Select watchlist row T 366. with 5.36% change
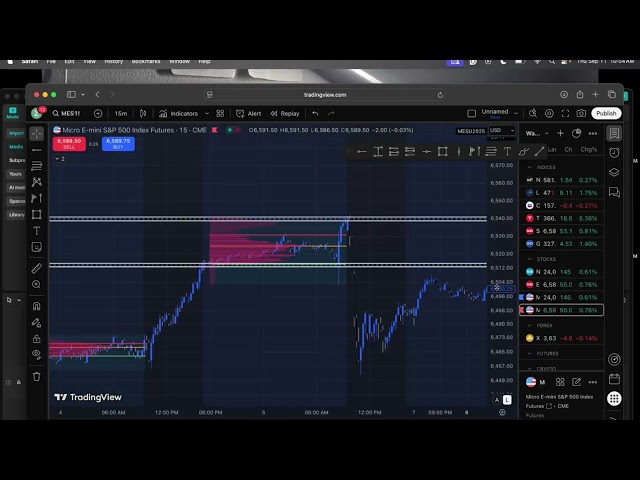 (x=562, y=218)
